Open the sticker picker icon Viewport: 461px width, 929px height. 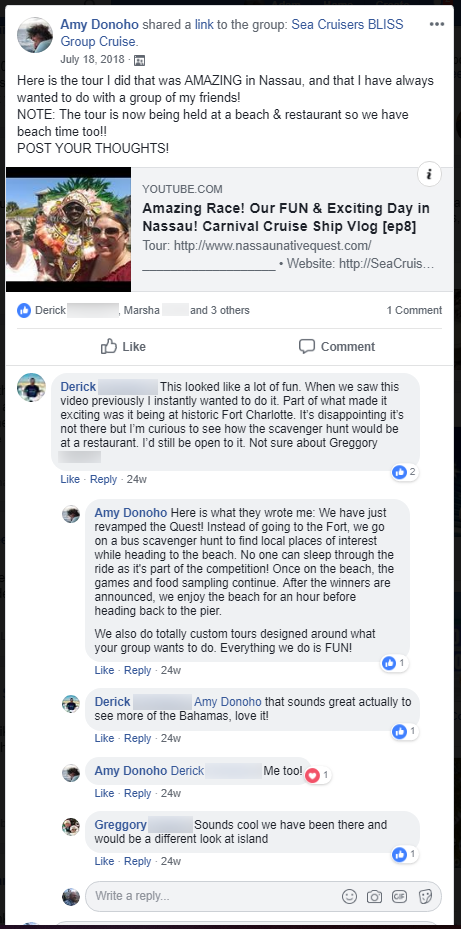click(425, 896)
